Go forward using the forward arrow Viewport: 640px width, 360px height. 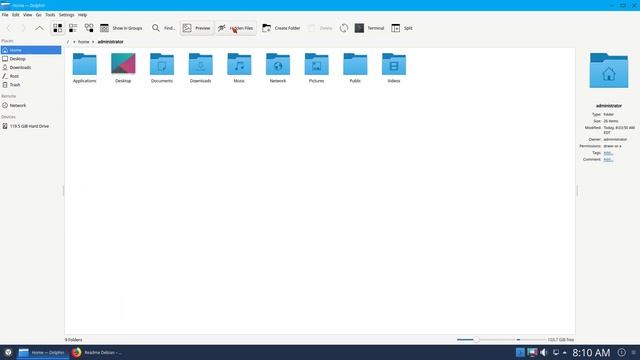tap(23, 28)
